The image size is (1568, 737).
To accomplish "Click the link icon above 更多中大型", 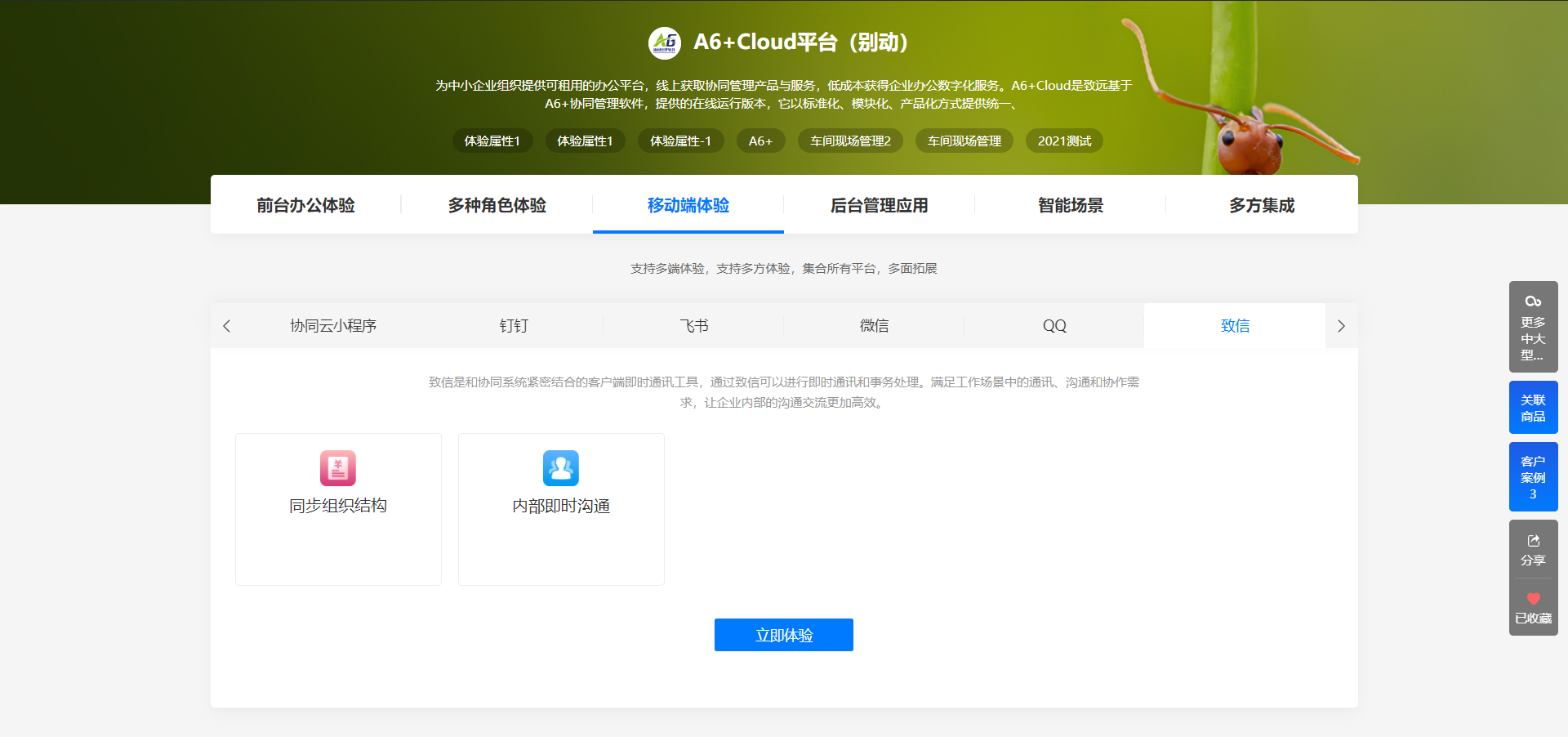I will (x=1533, y=301).
